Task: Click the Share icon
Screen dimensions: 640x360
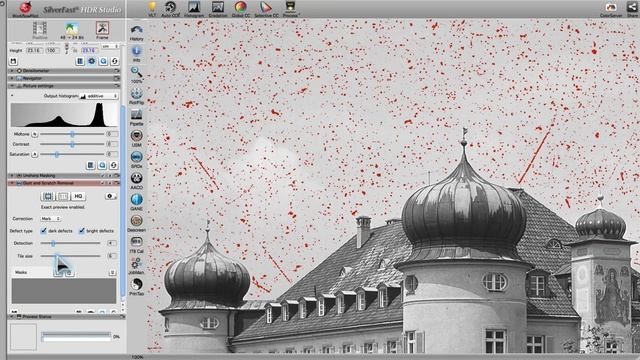Action: [x=632, y=8]
